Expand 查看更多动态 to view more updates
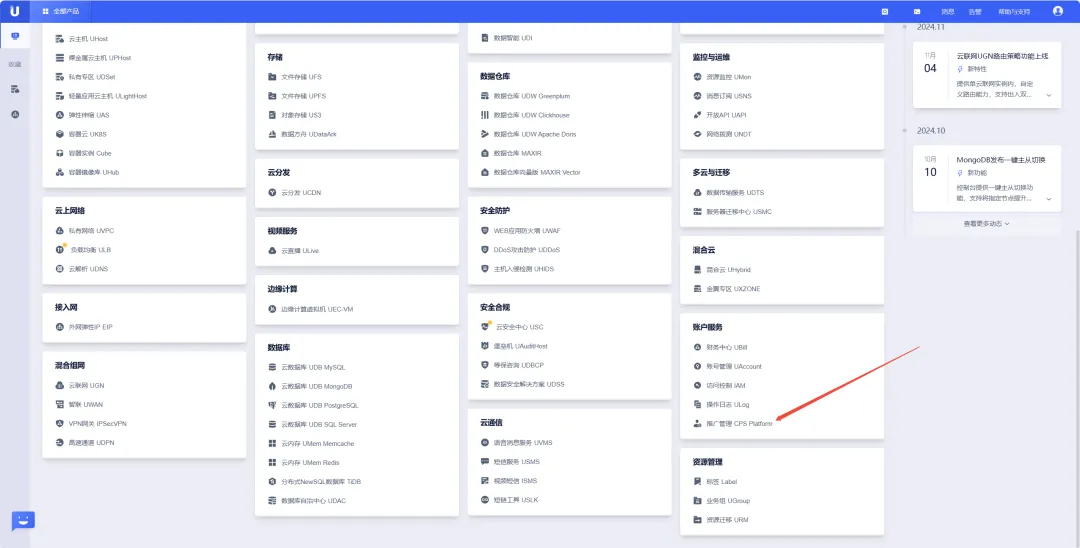Screen dimensions: 1080x548 (986, 224)
